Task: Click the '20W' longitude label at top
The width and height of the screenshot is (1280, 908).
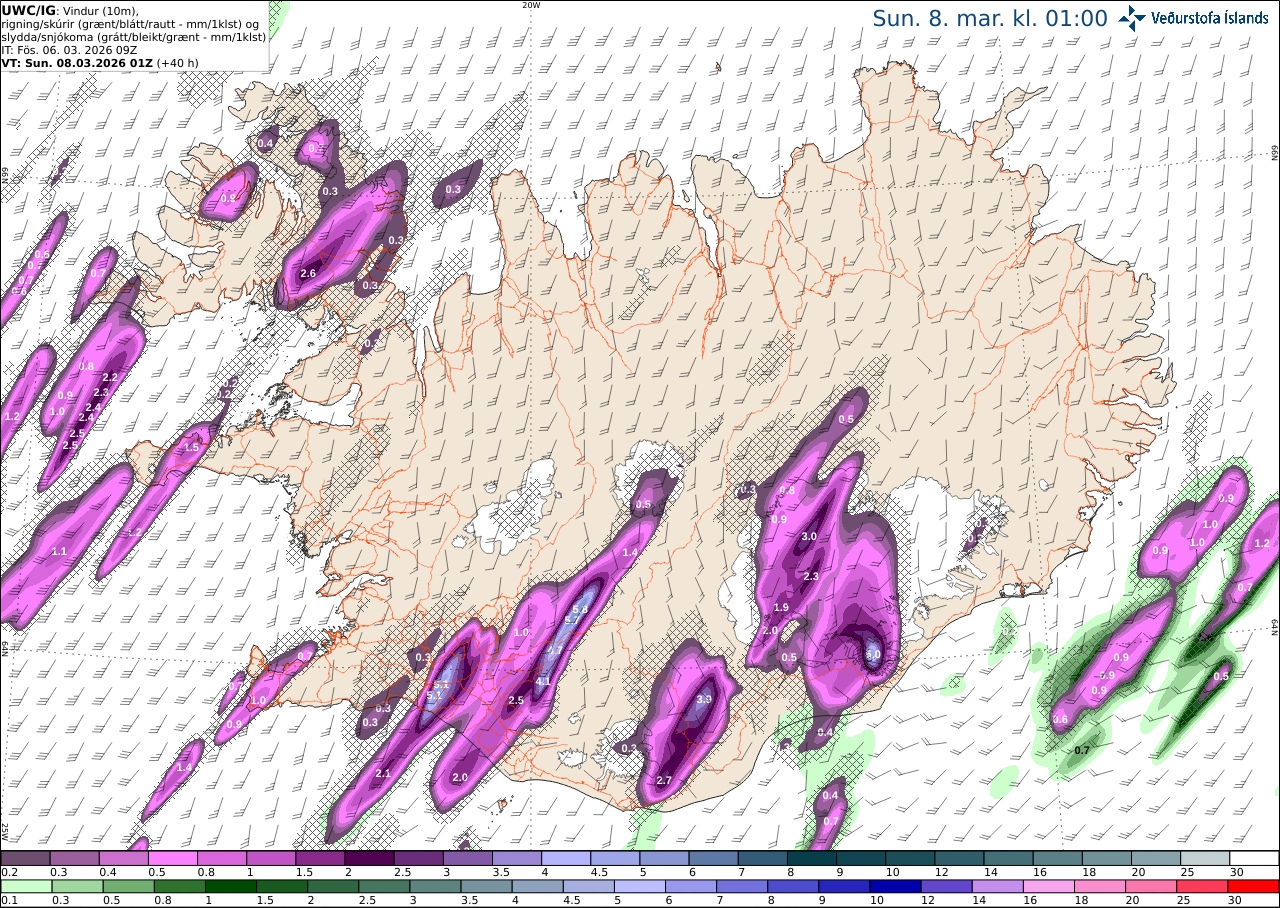Action: point(531,5)
